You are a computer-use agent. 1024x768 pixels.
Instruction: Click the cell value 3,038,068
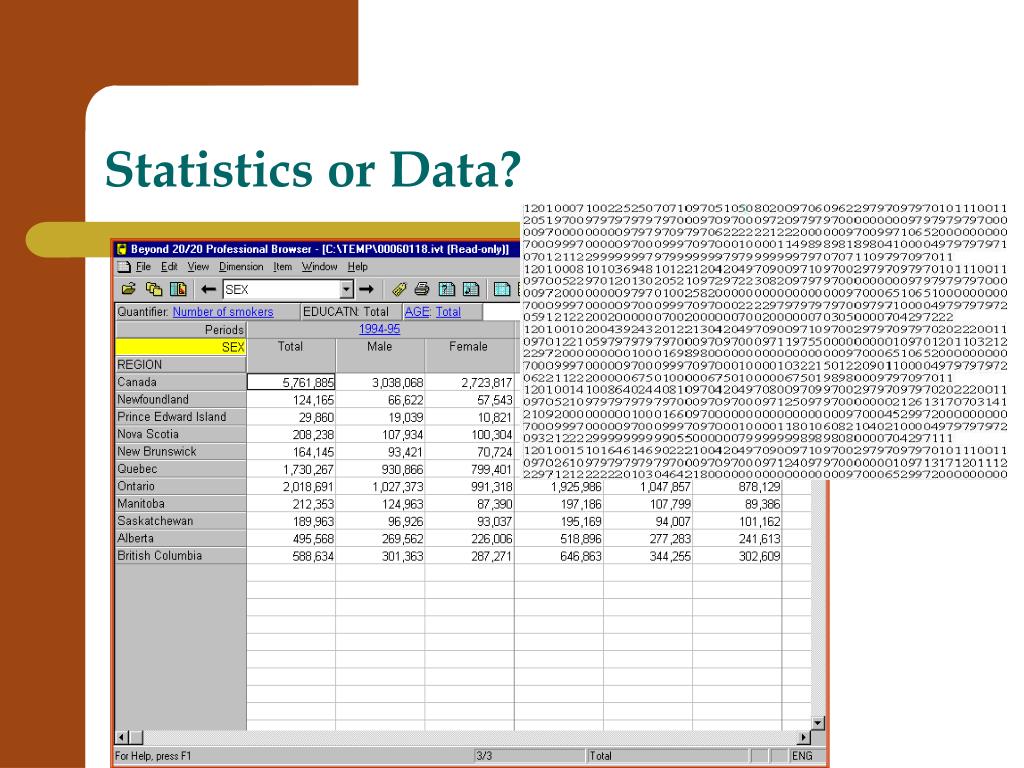pyautogui.click(x=381, y=382)
